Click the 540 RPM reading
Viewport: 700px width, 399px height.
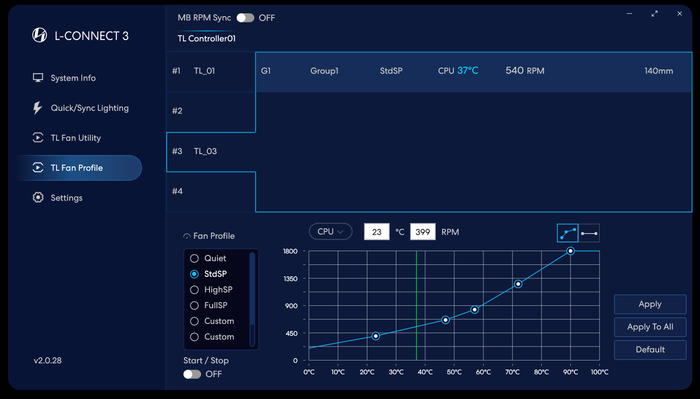pyautogui.click(x=525, y=71)
